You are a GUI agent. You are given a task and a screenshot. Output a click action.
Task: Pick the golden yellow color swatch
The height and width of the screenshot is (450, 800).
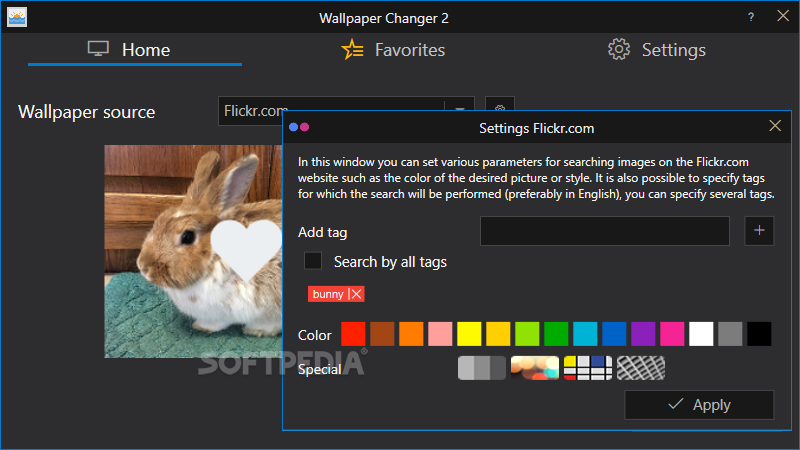click(498, 334)
